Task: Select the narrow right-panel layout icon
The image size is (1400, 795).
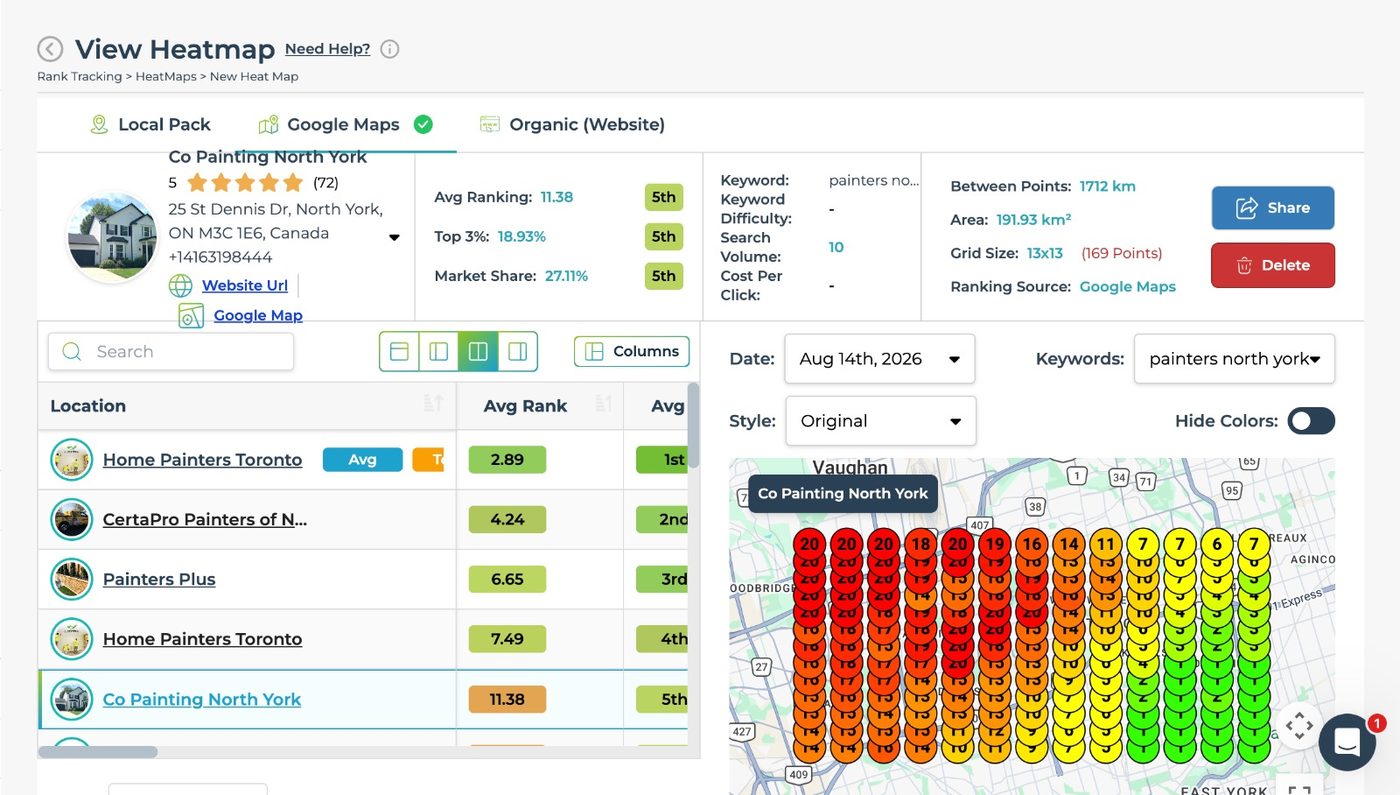Action: click(518, 352)
